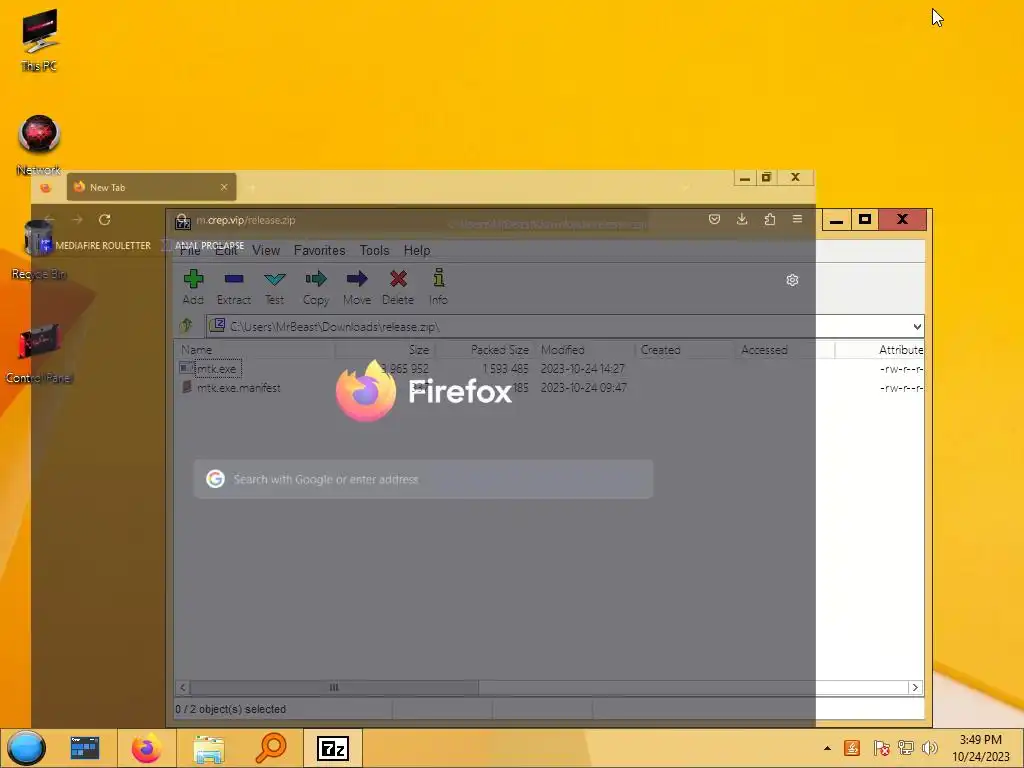The width and height of the screenshot is (1024, 768).
Task: Go up one folder in 7-Zip
Action: point(186,325)
